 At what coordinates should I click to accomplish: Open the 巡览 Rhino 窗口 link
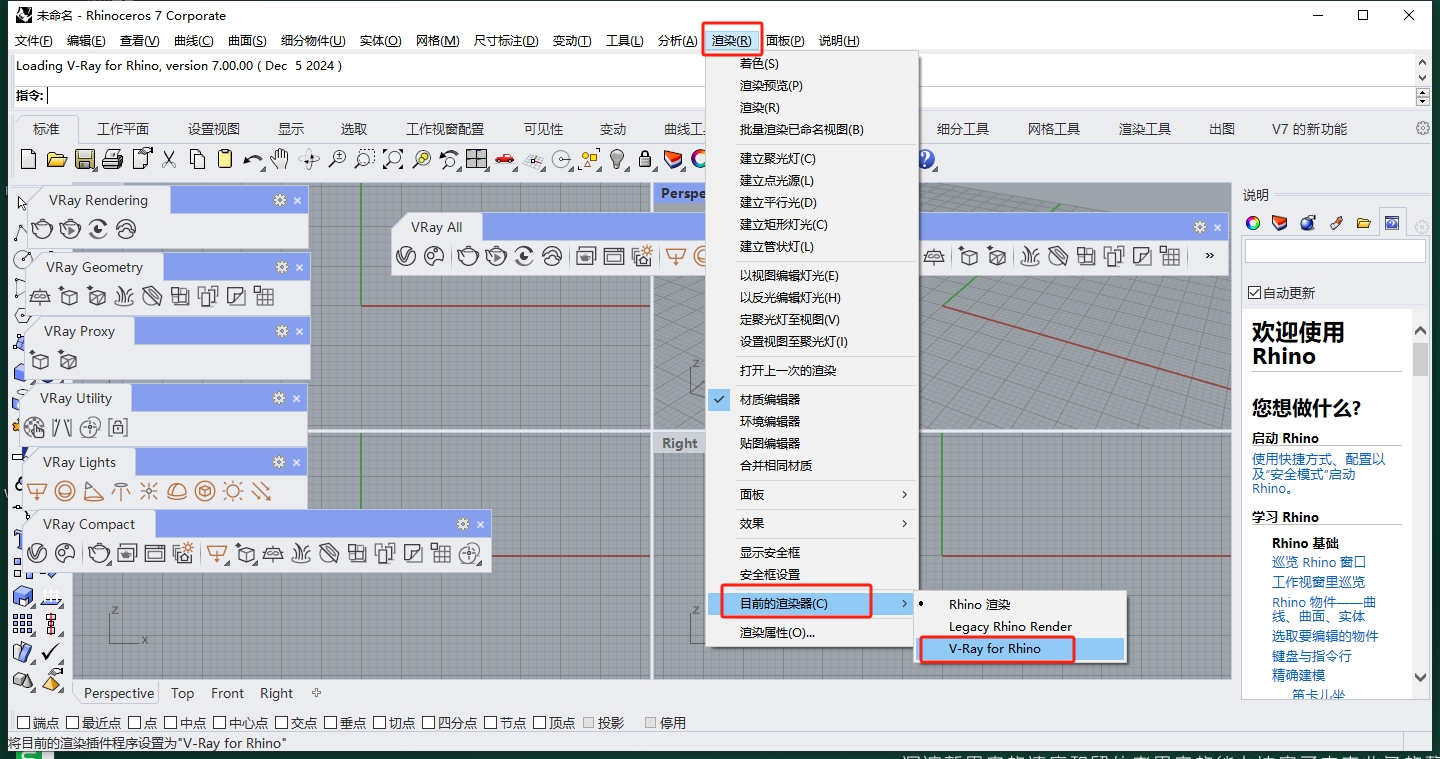pos(1318,562)
